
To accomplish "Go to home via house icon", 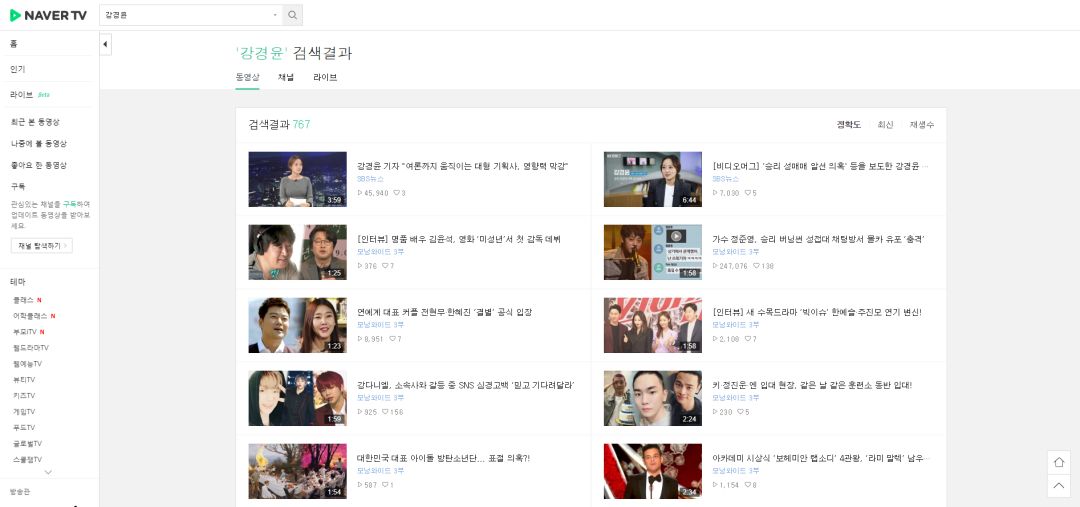I will tap(1059, 462).
